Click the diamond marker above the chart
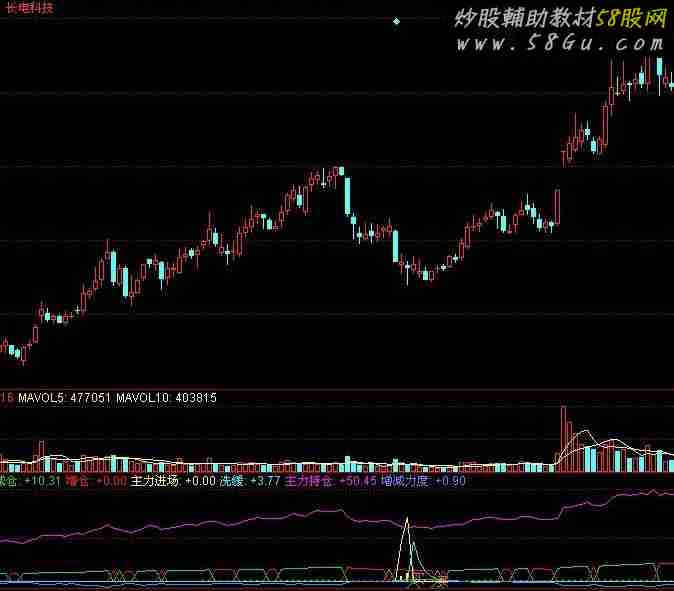This screenshot has height=591, width=674. 396,21
